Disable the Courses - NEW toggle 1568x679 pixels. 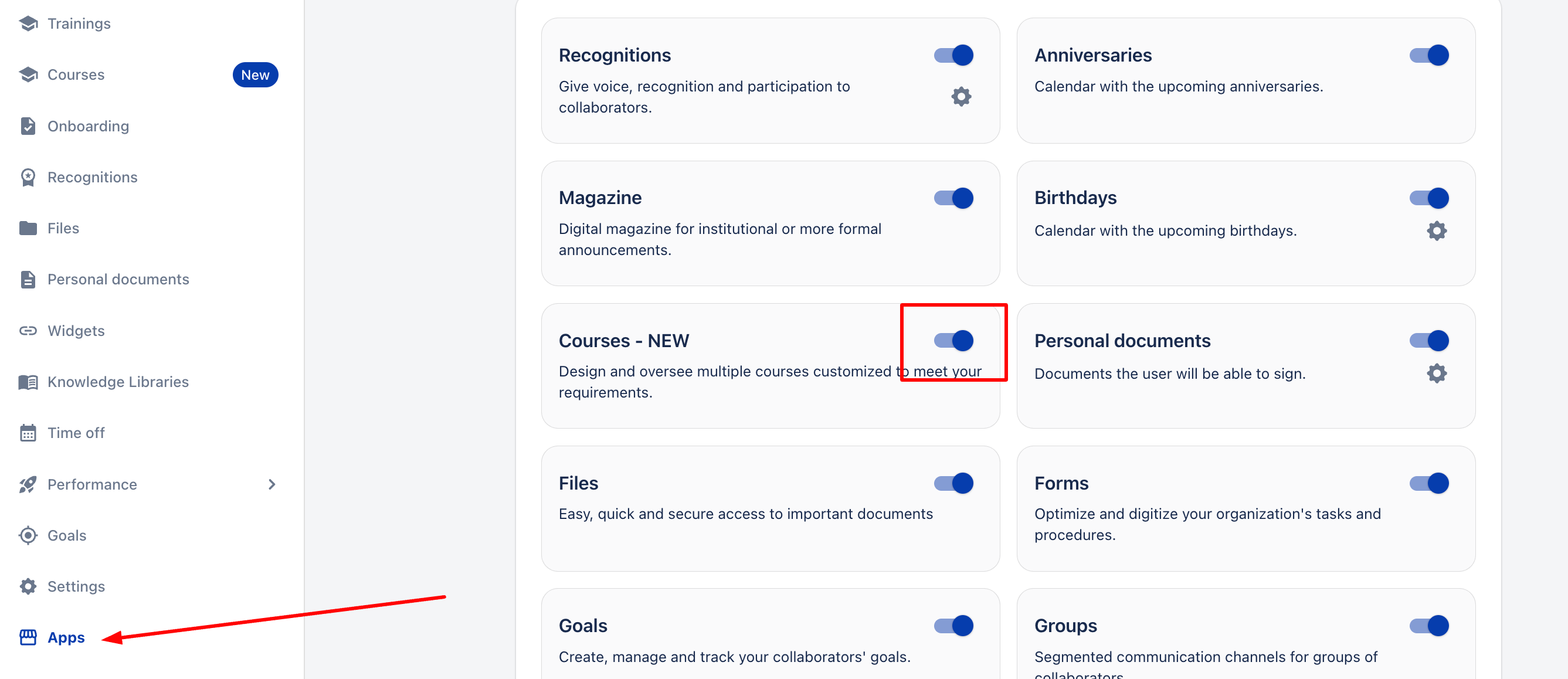(x=954, y=341)
